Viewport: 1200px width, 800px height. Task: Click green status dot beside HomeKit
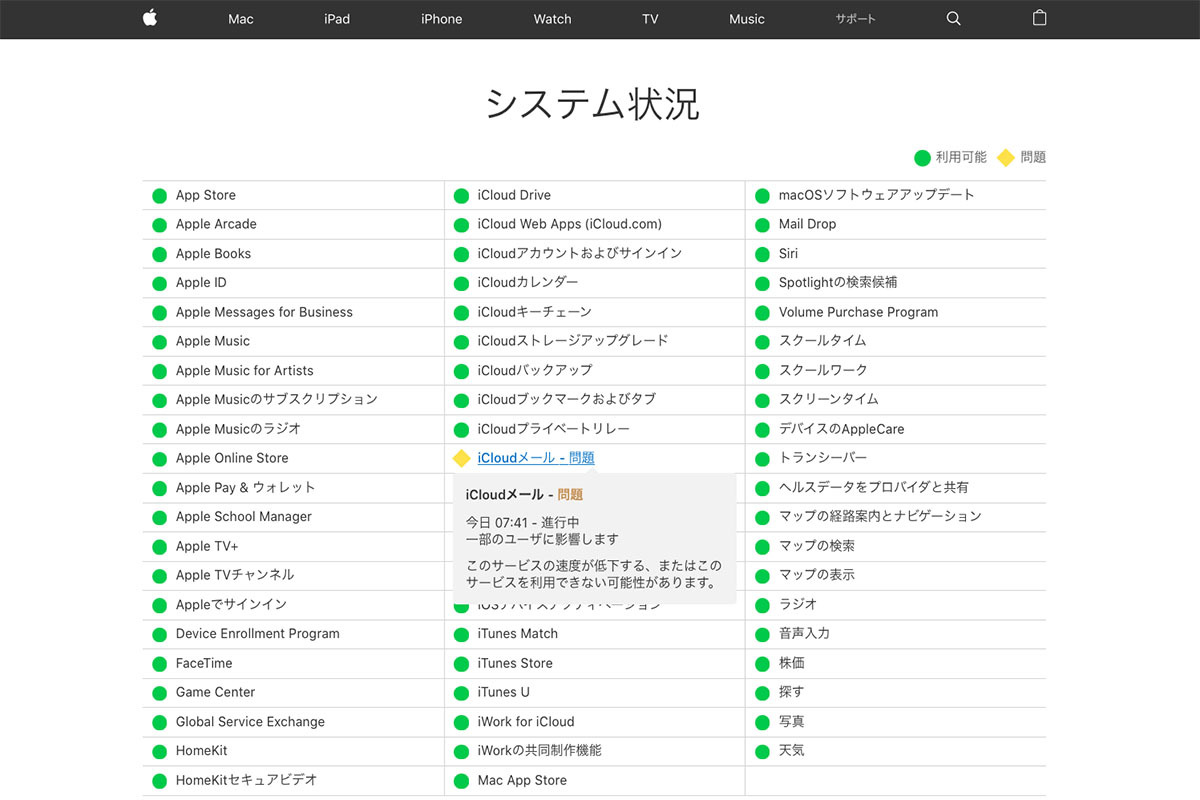(x=159, y=751)
